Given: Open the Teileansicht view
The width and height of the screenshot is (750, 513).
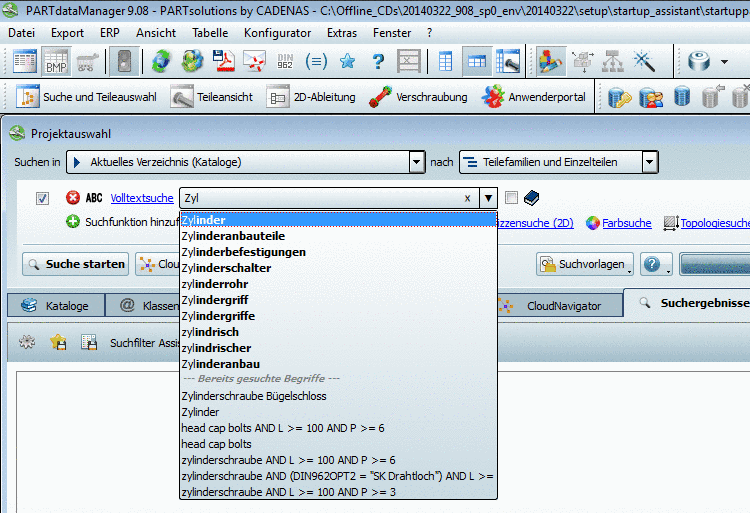Looking at the screenshot, I should pyautogui.click(x=212, y=97).
